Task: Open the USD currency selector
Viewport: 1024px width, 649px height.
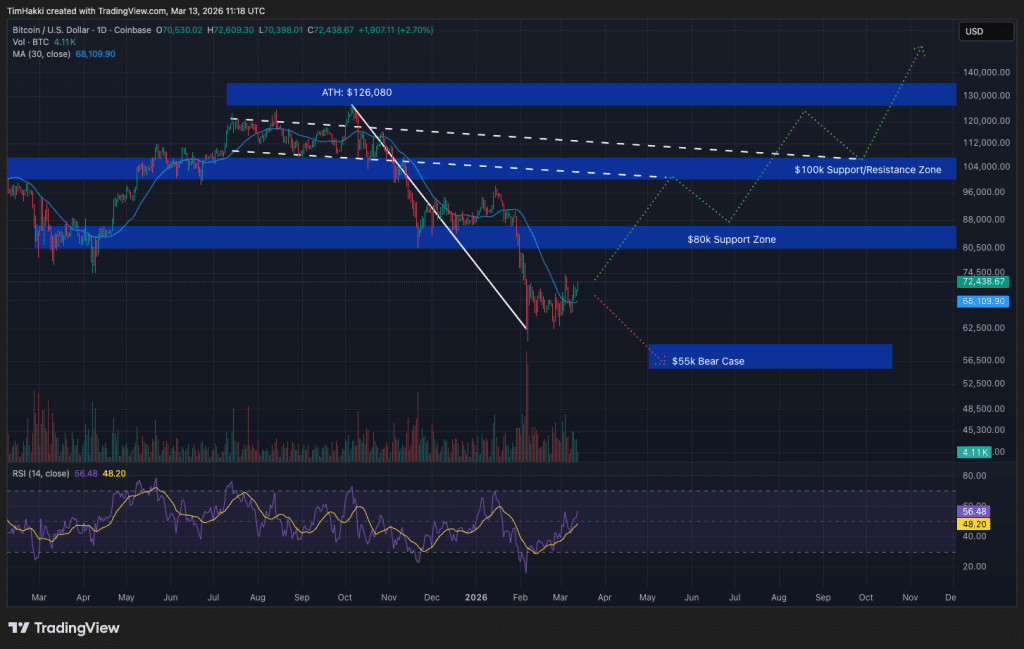Action: tap(974, 32)
